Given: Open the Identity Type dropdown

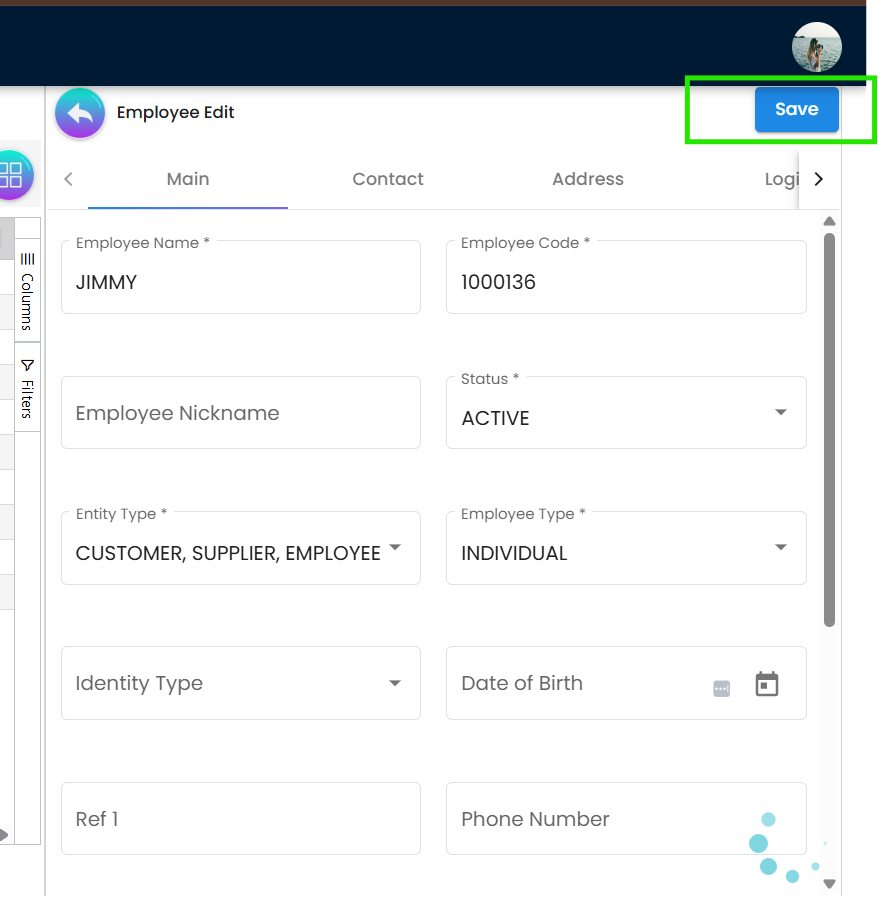Looking at the screenshot, I should point(395,683).
